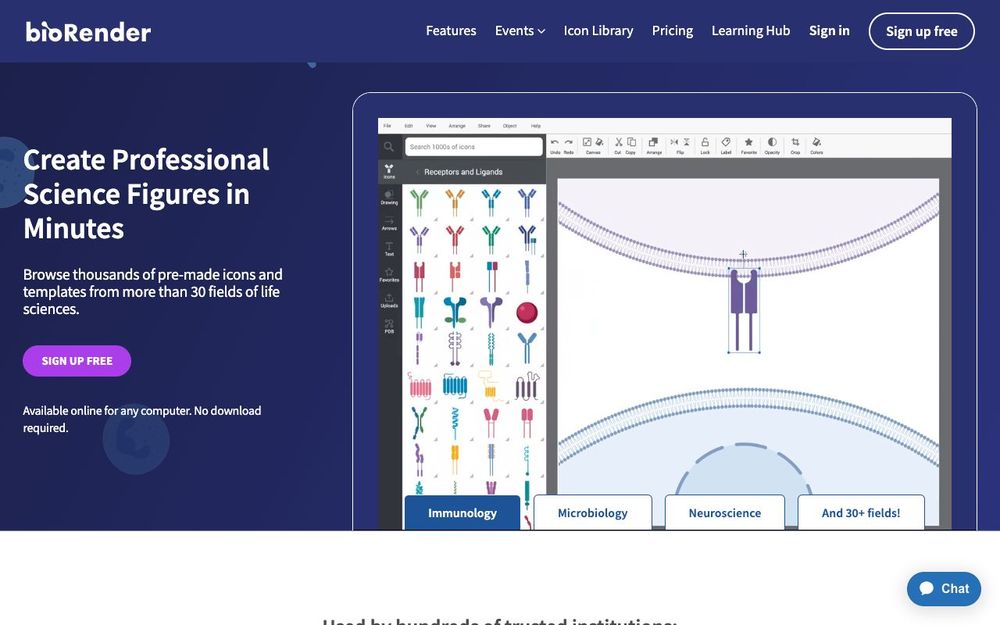Viewport: 1000px width, 625px height.
Task: Switch to the Icons sidebar panel
Action: tap(388, 170)
